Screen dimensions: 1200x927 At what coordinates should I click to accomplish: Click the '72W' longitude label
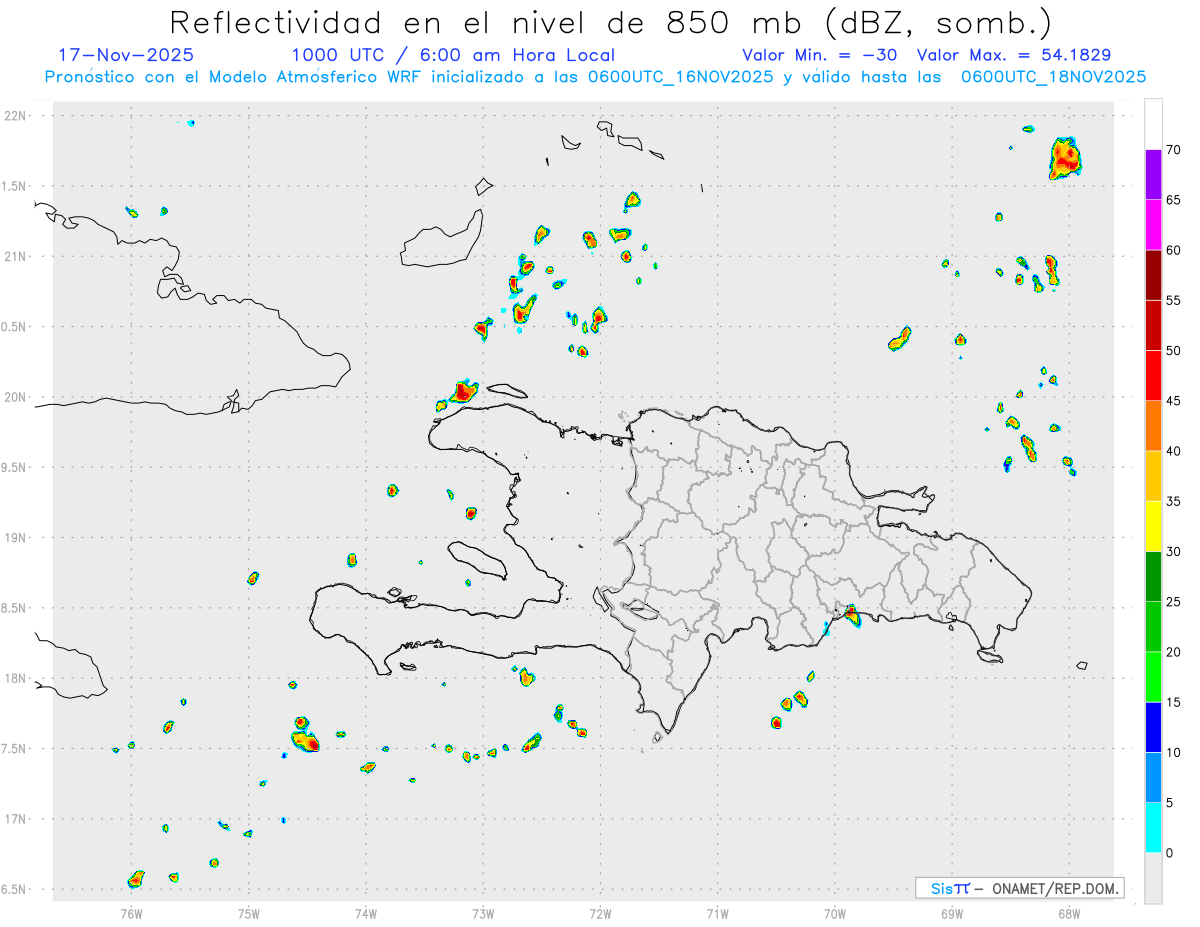point(600,914)
